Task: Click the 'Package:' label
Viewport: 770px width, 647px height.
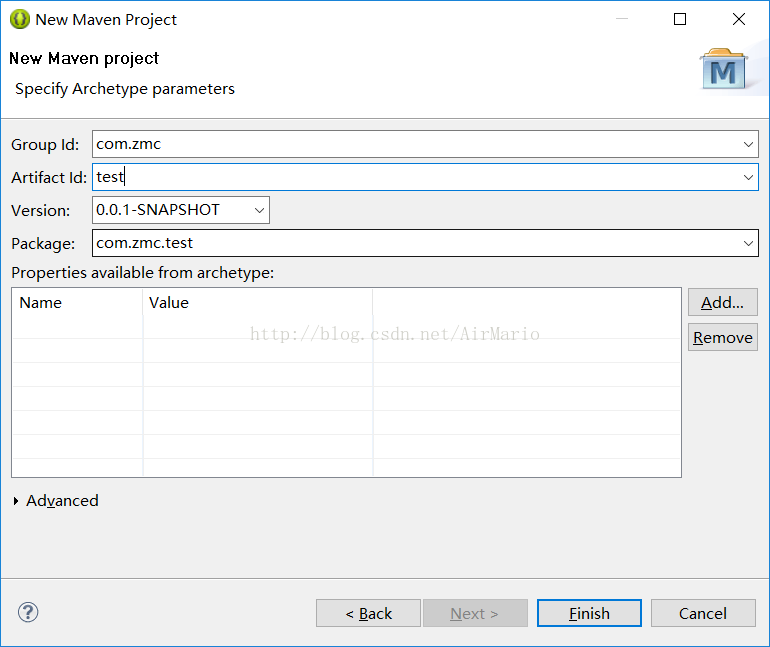Action: point(43,244)
